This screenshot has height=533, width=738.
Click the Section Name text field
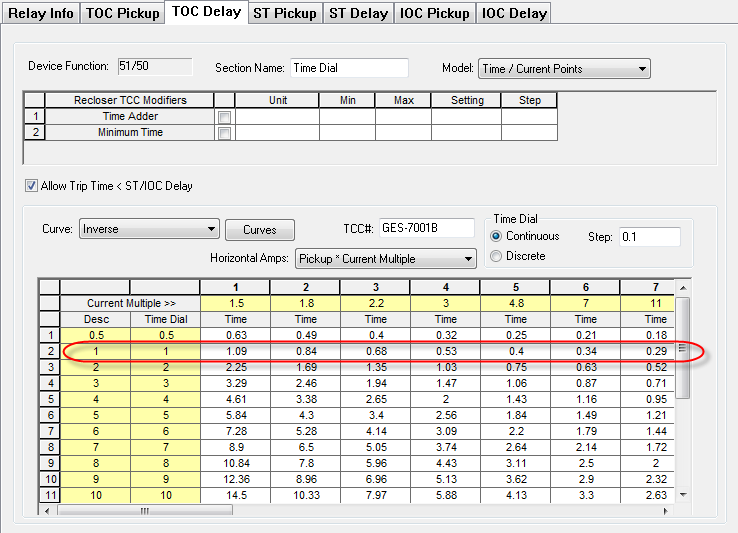[x=349, y=68]
